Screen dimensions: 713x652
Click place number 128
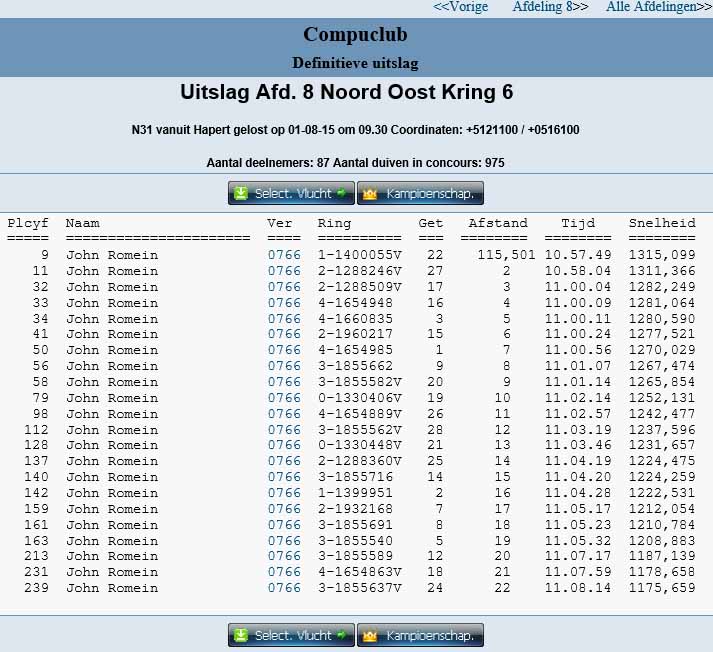coord(36,445)
